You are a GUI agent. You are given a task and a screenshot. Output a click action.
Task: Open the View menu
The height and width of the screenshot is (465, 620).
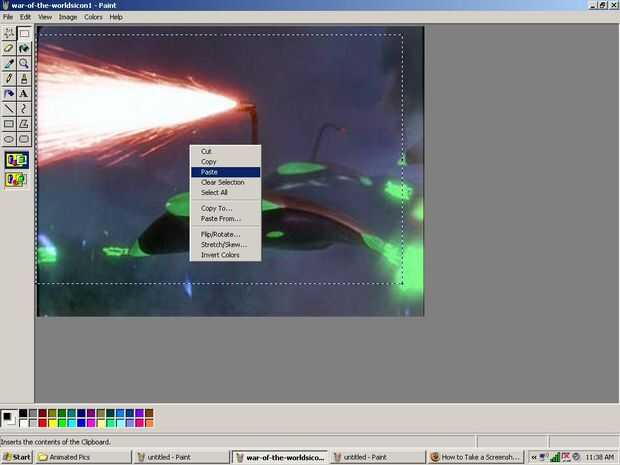45,17
